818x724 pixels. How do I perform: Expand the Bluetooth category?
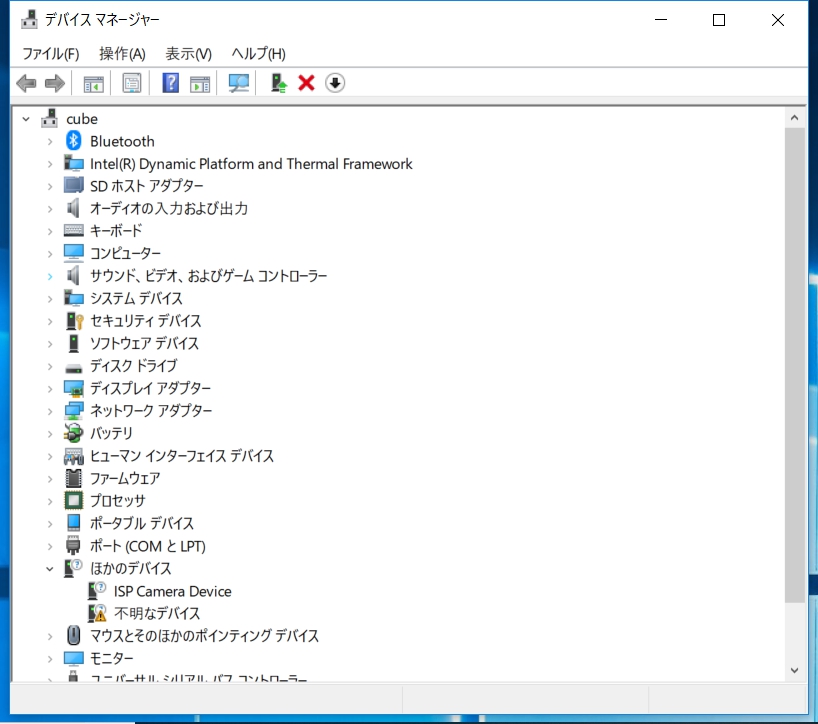pyautogui.click(x=50, y=141)
